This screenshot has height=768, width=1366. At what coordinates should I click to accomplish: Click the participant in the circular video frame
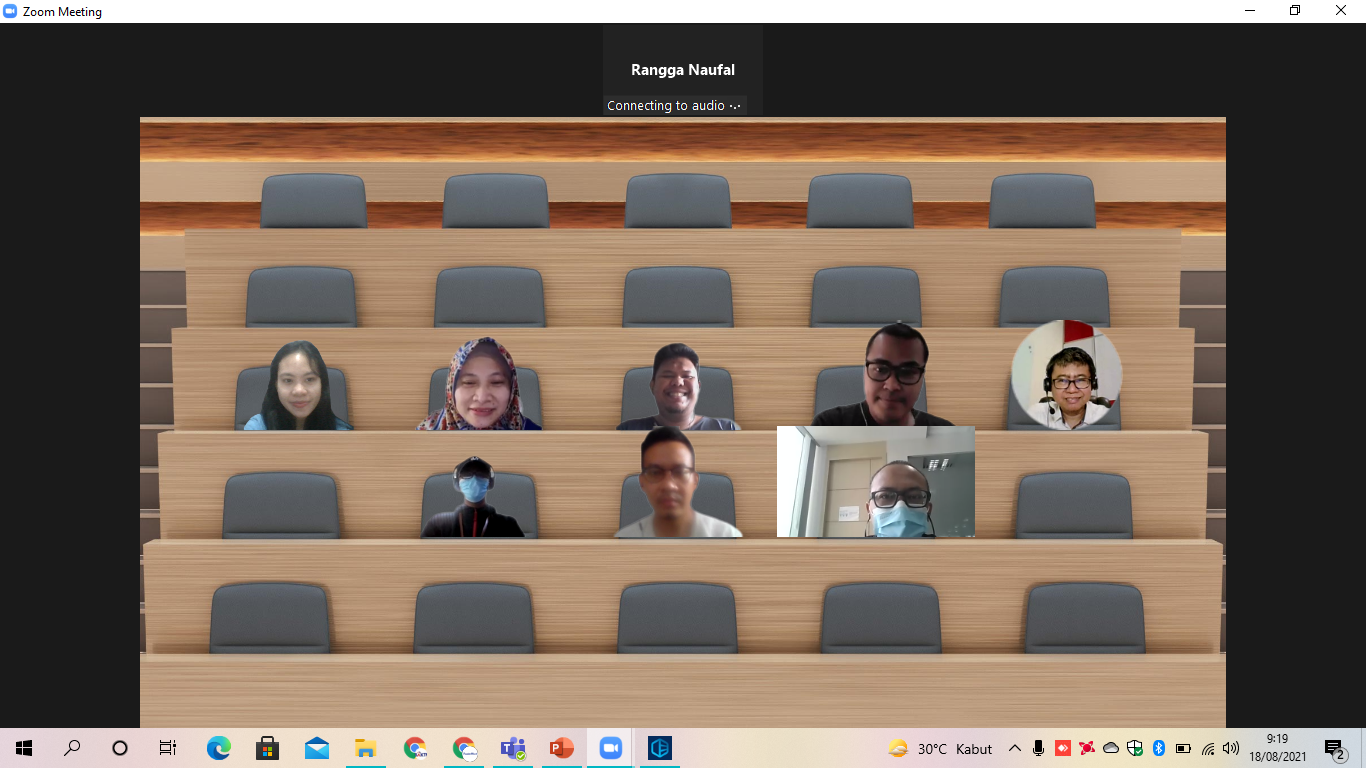pos(1066,375)
